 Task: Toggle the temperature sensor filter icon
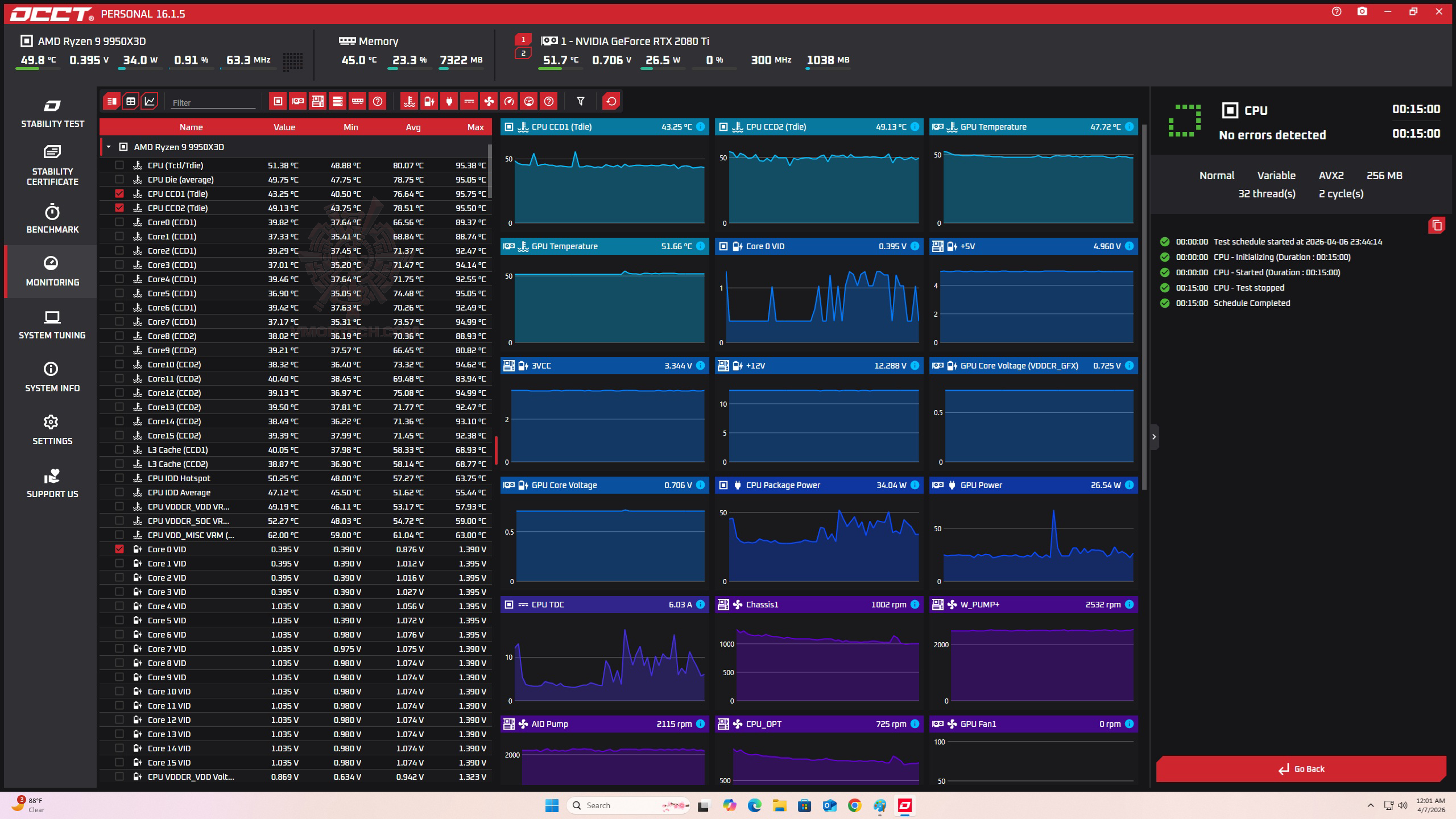click(x=409, y=101)
